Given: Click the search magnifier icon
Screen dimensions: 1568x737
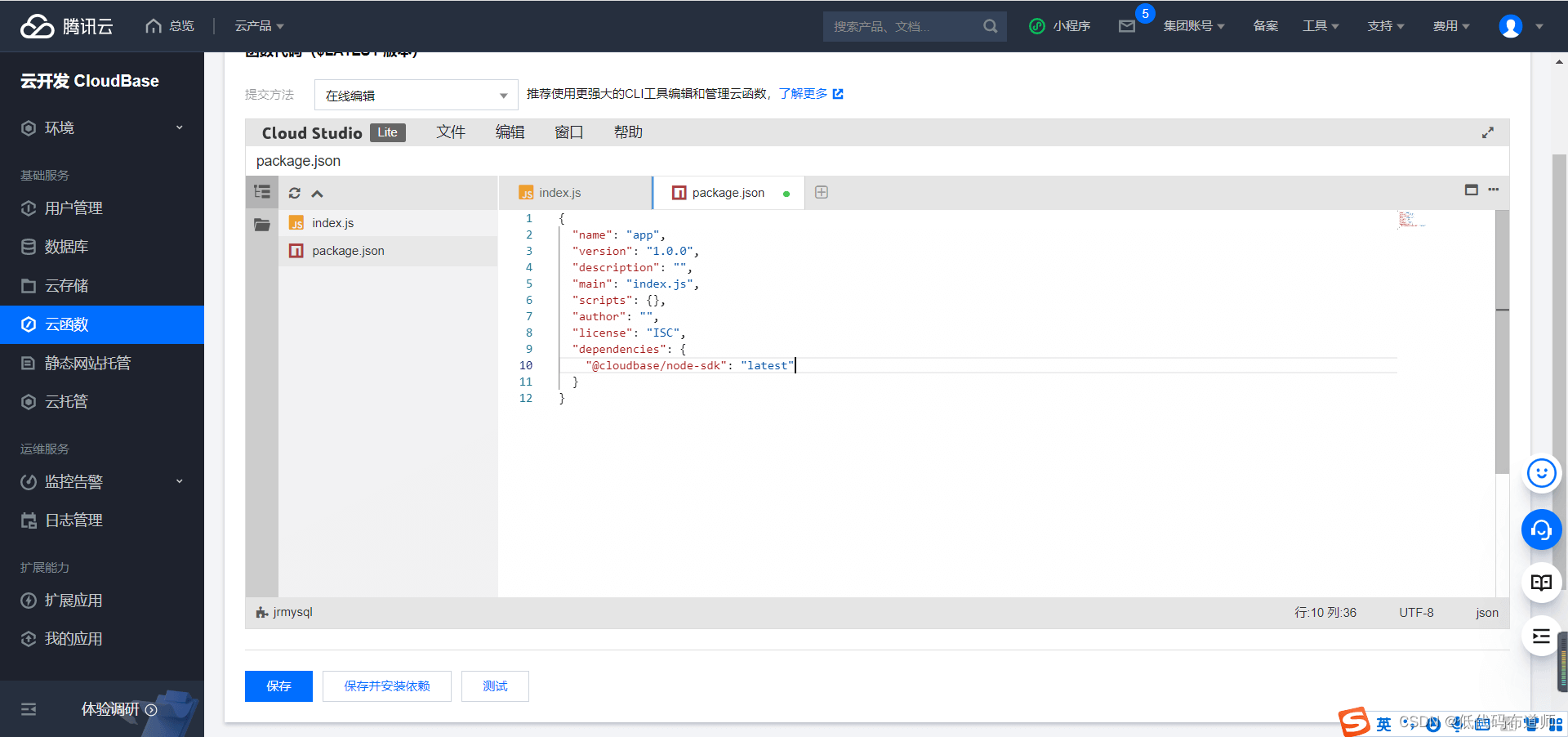Looking at the screenshot, I should click(990, 26).
